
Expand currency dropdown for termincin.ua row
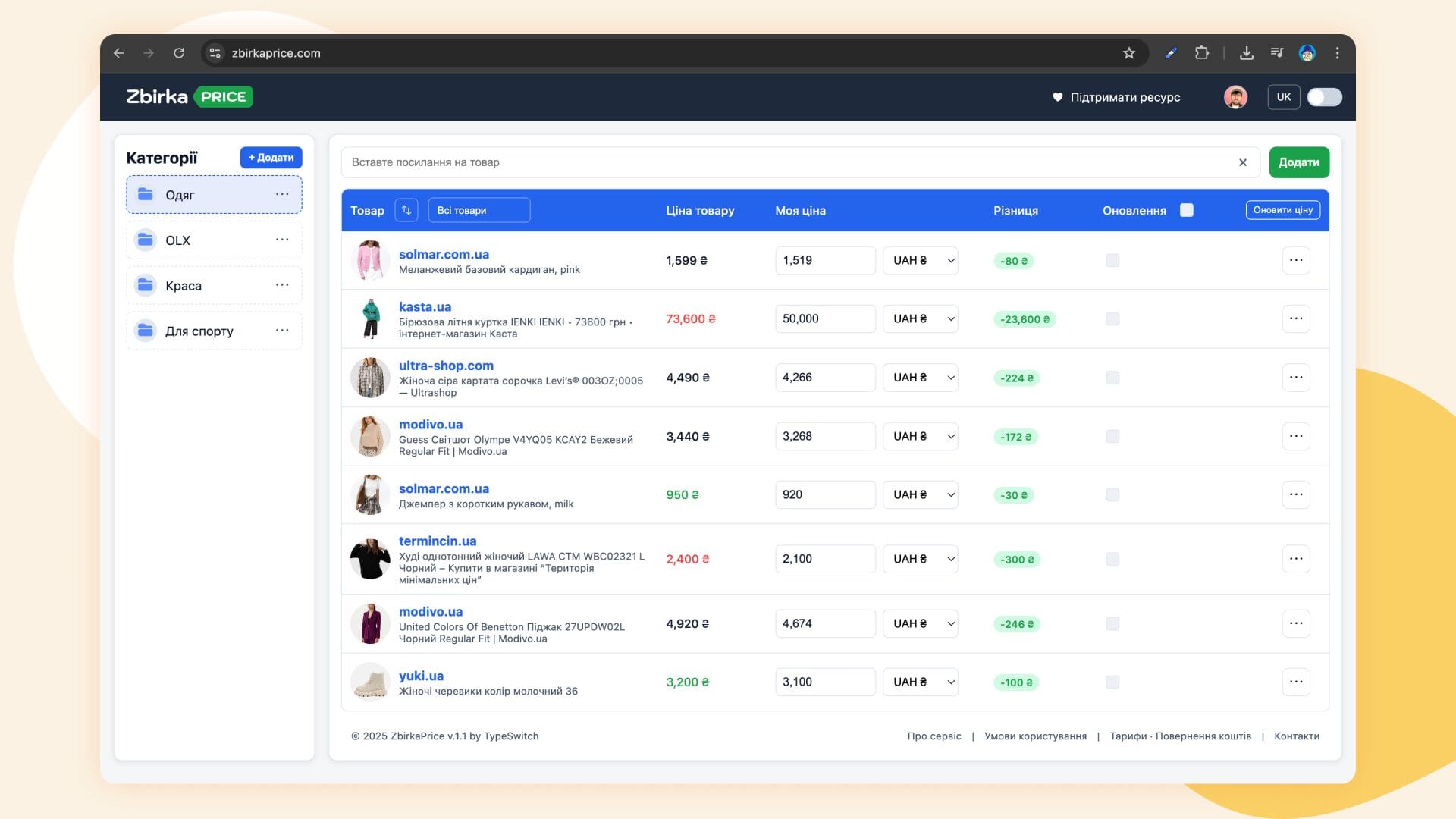point(920,559)
